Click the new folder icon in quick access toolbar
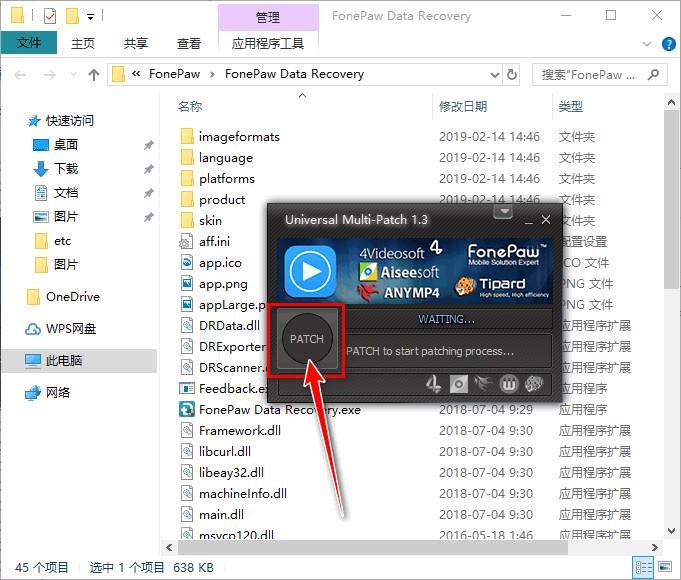Image resolution: width=681 pixels, height=580 pixels. [x=72, y=16]
